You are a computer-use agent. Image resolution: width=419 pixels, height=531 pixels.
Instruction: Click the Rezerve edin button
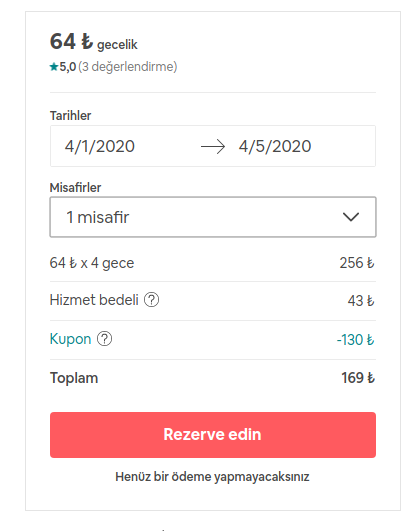click(x=213, y=435)
